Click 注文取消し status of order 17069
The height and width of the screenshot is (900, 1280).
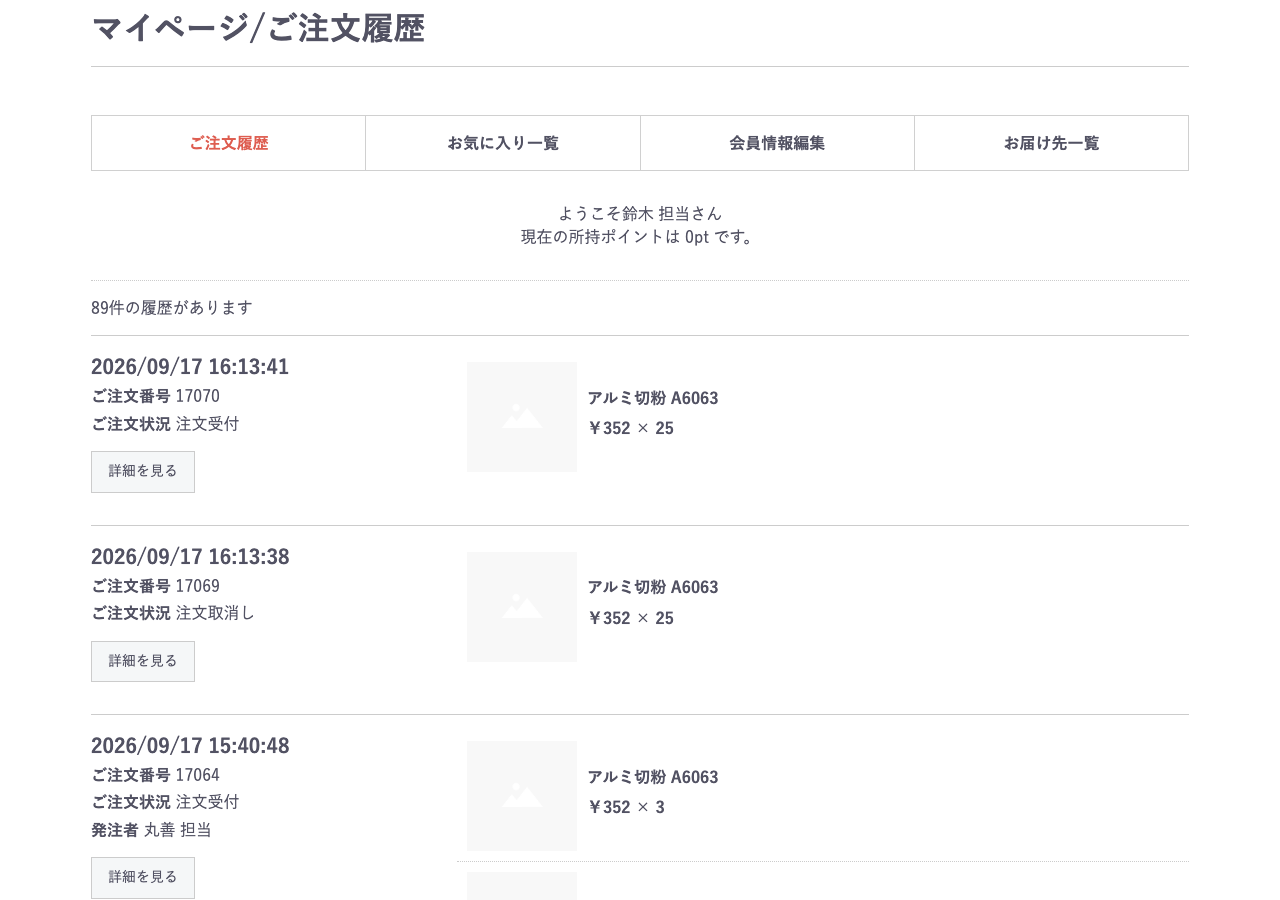coord(216,613)
